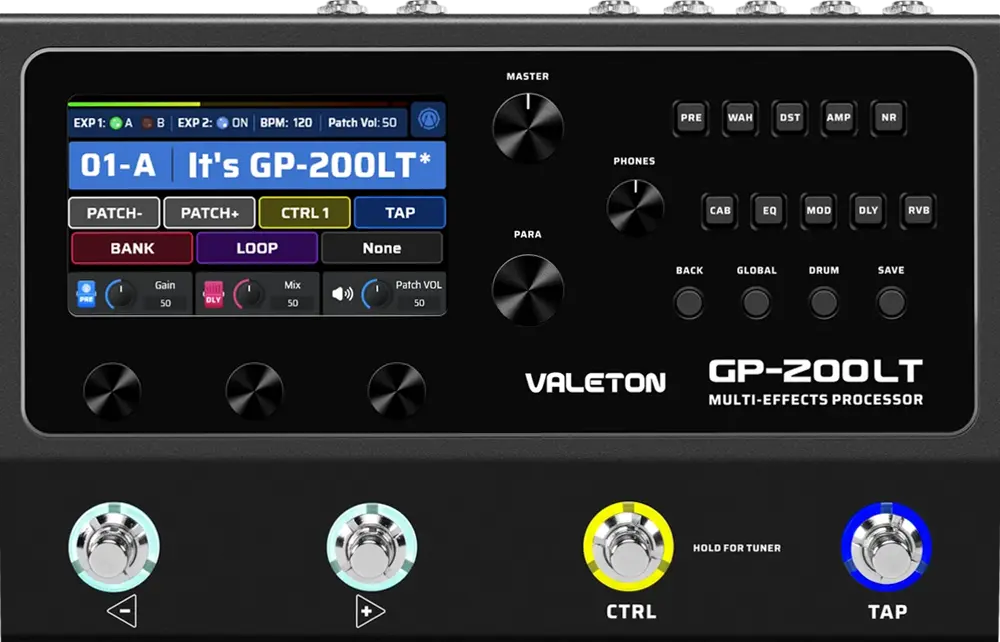Tap patch name It's GP-200LT*
The height and width of the screenshot is (642, 1000).
309,165
